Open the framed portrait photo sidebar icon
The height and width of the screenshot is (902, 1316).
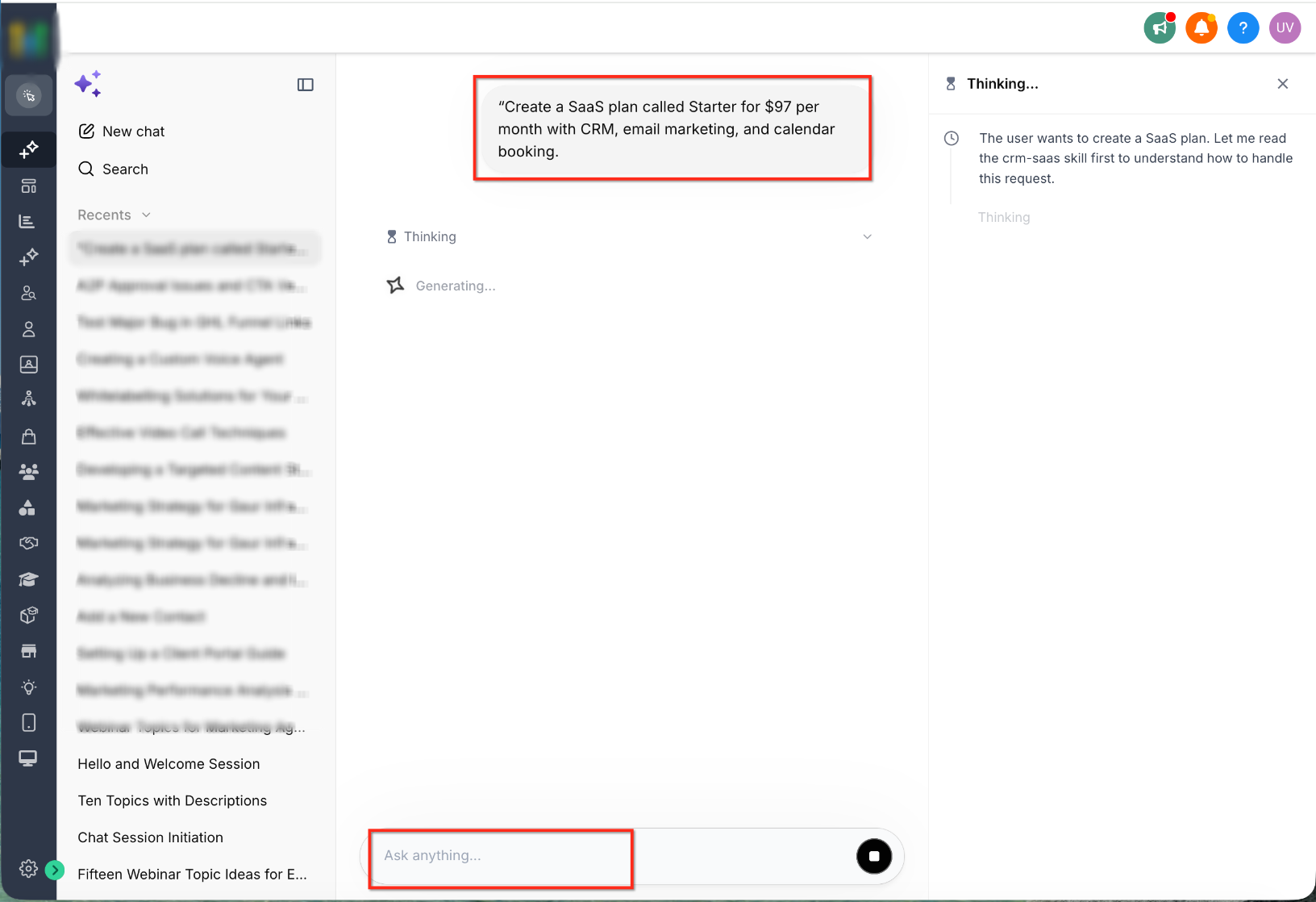(29, 365)
